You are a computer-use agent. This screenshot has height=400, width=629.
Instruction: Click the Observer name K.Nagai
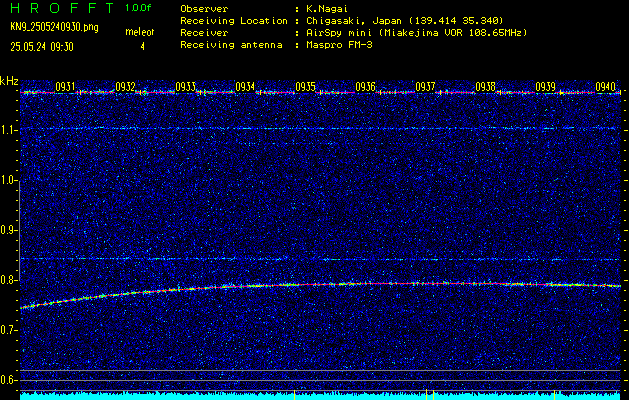(x=327, y=8)
